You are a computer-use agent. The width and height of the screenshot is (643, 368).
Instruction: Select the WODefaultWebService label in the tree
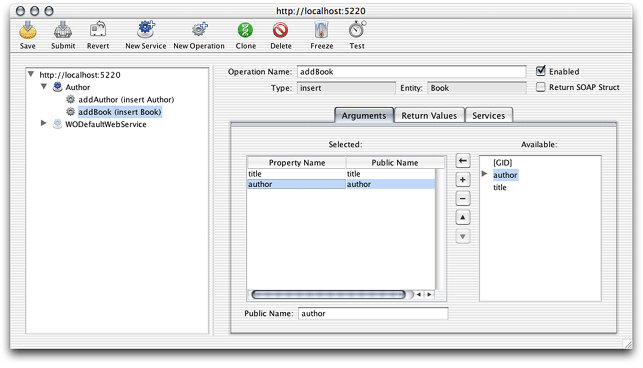tap(106, 124)
